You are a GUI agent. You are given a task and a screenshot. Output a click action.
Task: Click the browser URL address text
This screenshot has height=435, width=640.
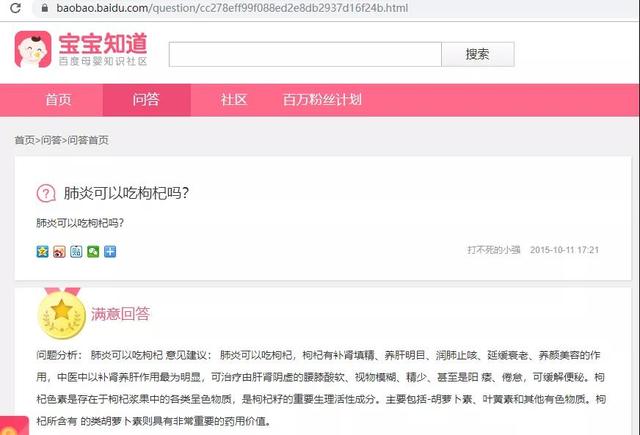(232, 8)
